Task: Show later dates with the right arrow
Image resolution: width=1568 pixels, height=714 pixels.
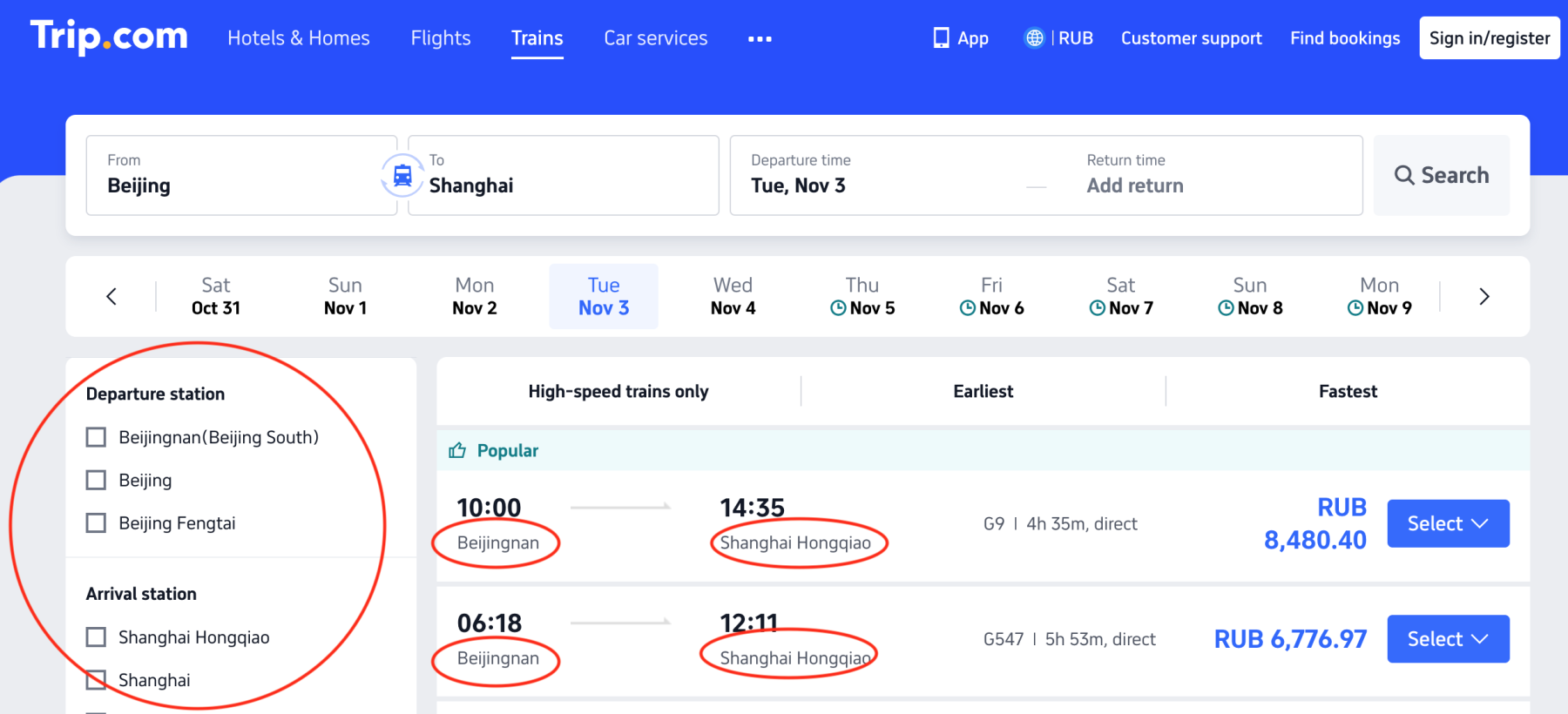Action: [1484, 297]
